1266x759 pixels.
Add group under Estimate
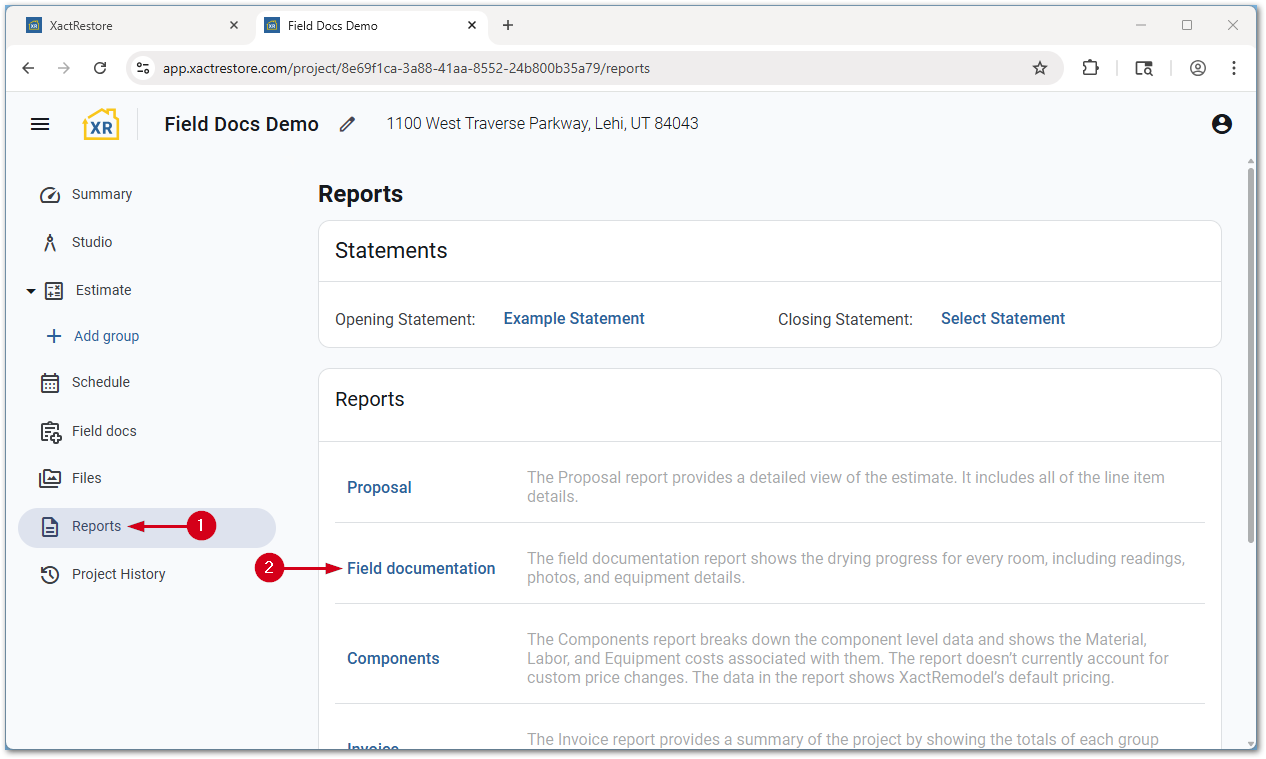(x=105, y=336)
